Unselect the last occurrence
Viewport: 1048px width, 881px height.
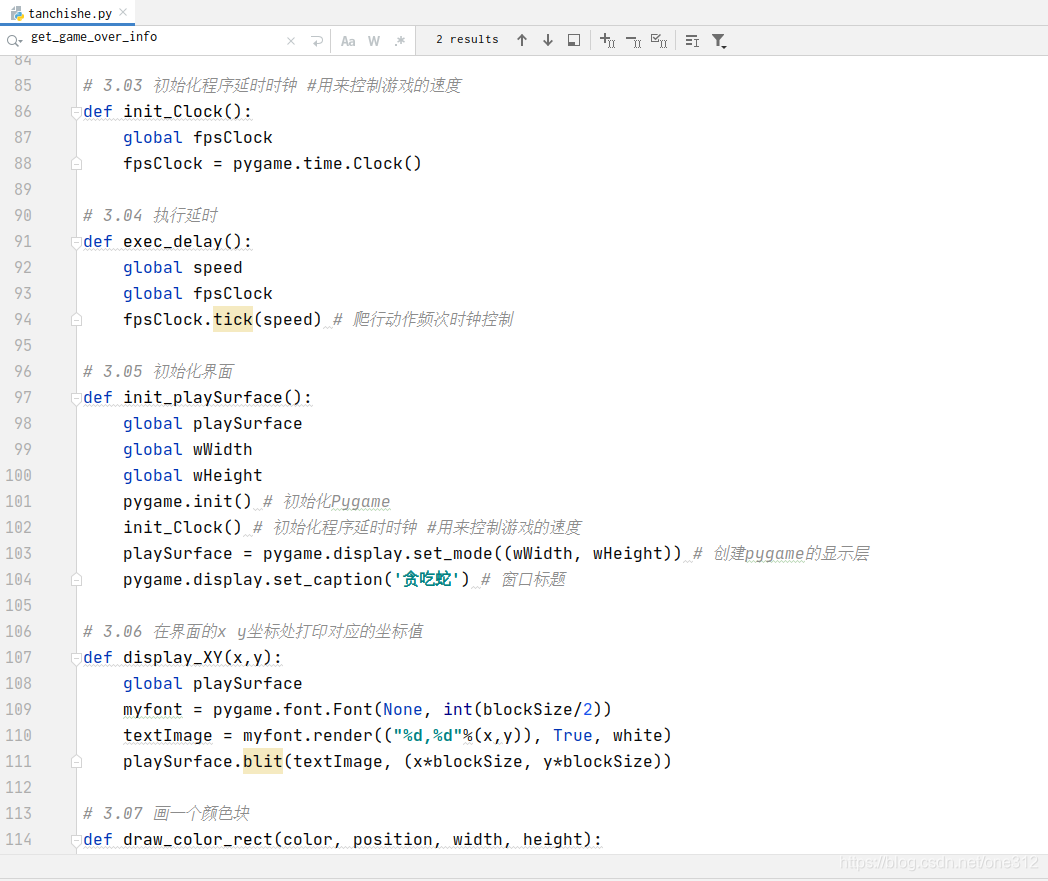[x=634, y=41]
